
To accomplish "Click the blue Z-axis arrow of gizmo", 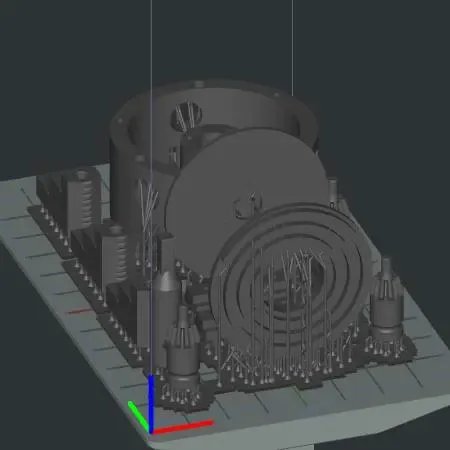I will (151, 402).
